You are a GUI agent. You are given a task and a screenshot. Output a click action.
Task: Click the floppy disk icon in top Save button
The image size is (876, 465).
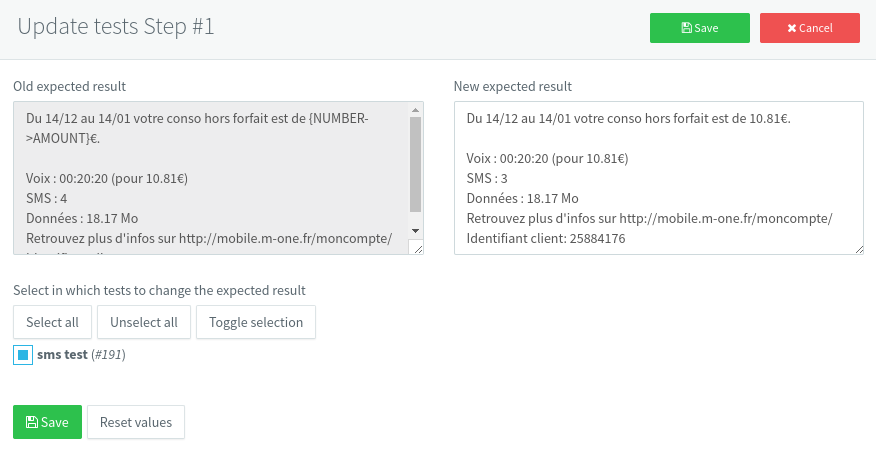click(686, 28)
